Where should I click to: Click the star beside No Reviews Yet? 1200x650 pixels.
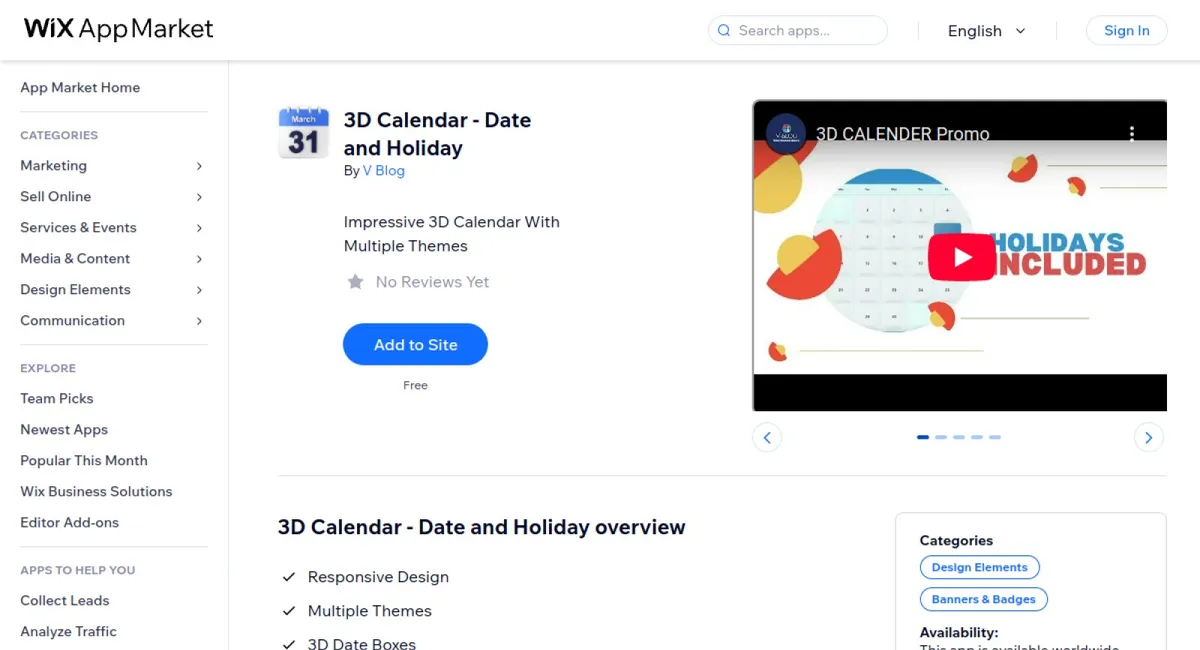(356, 282)
